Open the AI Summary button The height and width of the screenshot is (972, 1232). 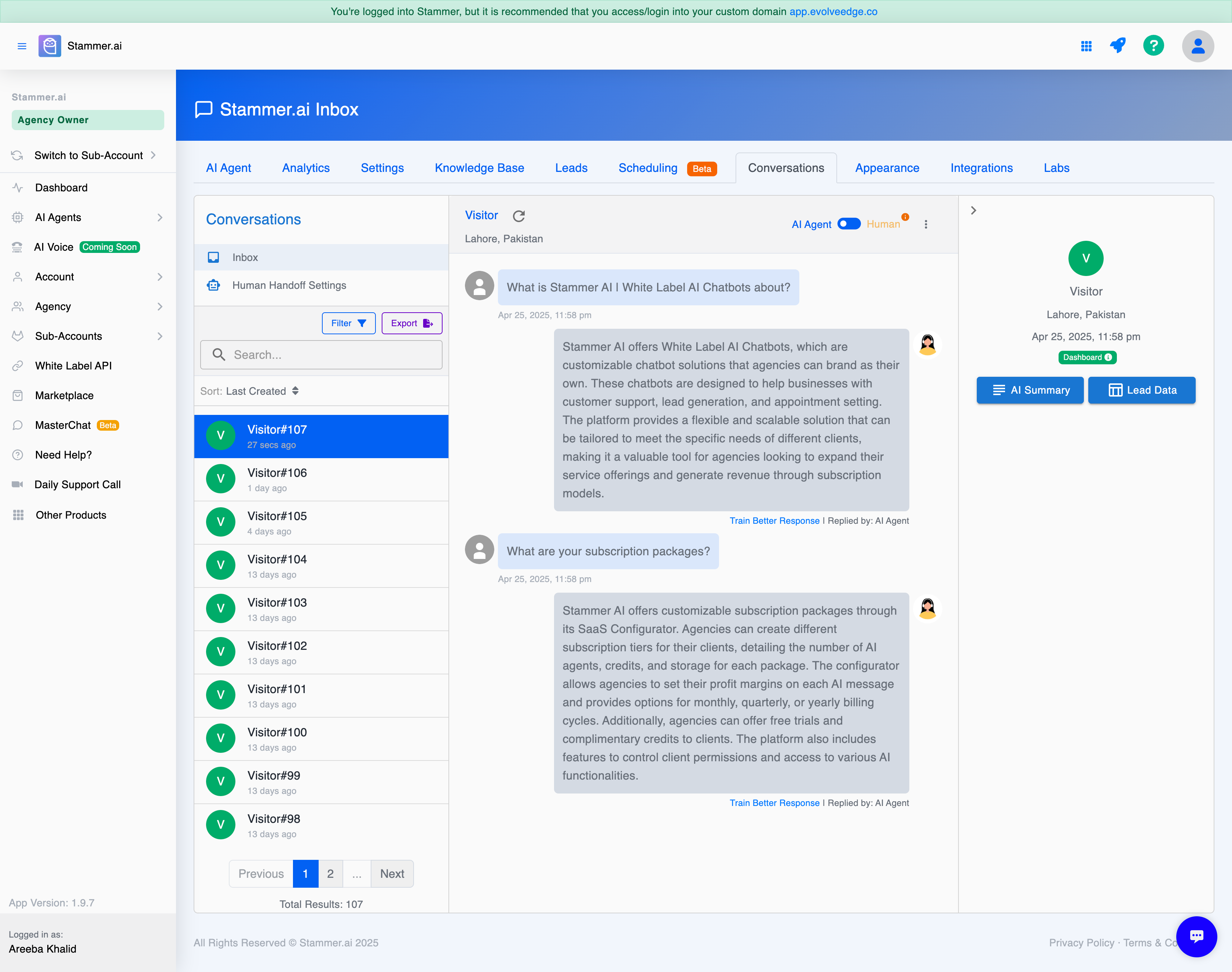pos(1030,390)
